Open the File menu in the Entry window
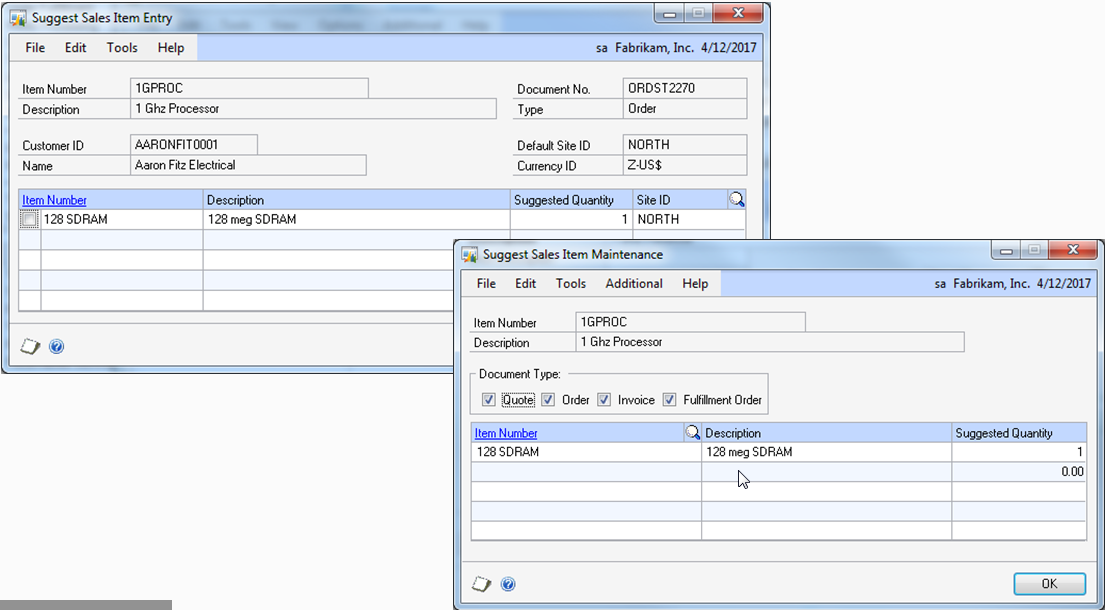Screen dimensions: 1105x610 [35, 48]
